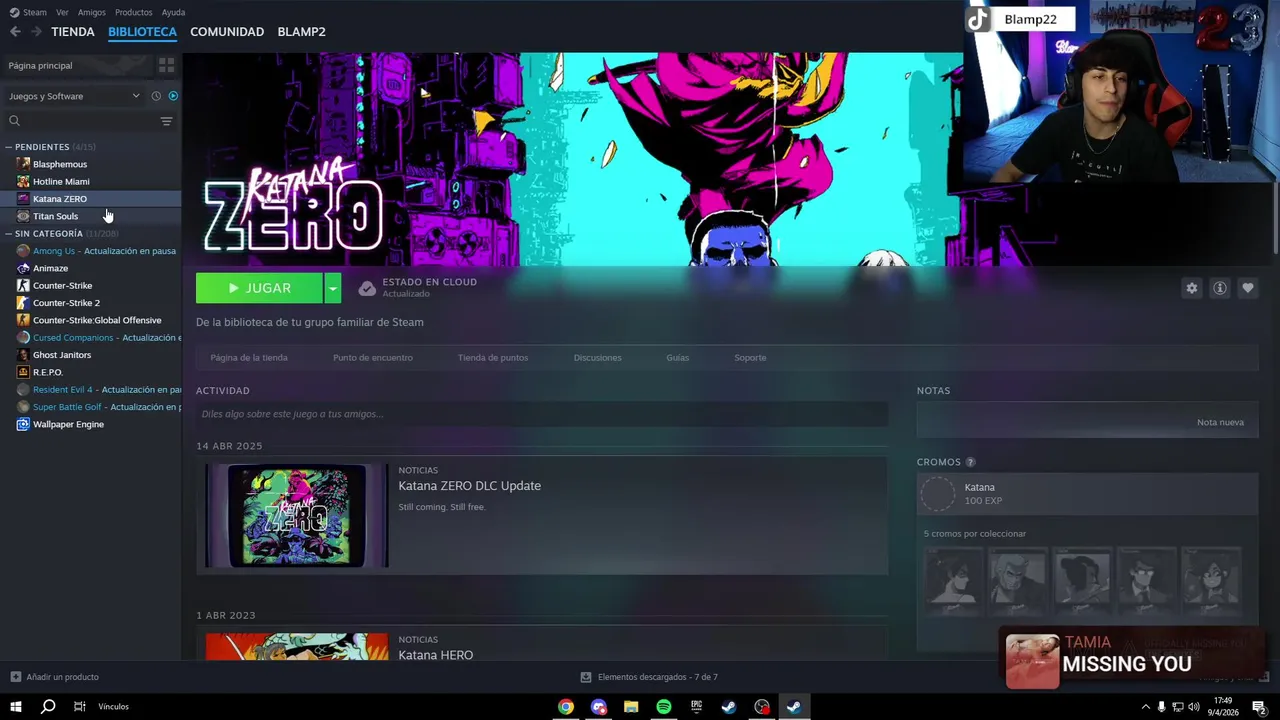Open Katana ZERO DLC Update news thumbnail
This screenshot has width=1280, height=720.
pyautogui.click(x=297, y=516)
